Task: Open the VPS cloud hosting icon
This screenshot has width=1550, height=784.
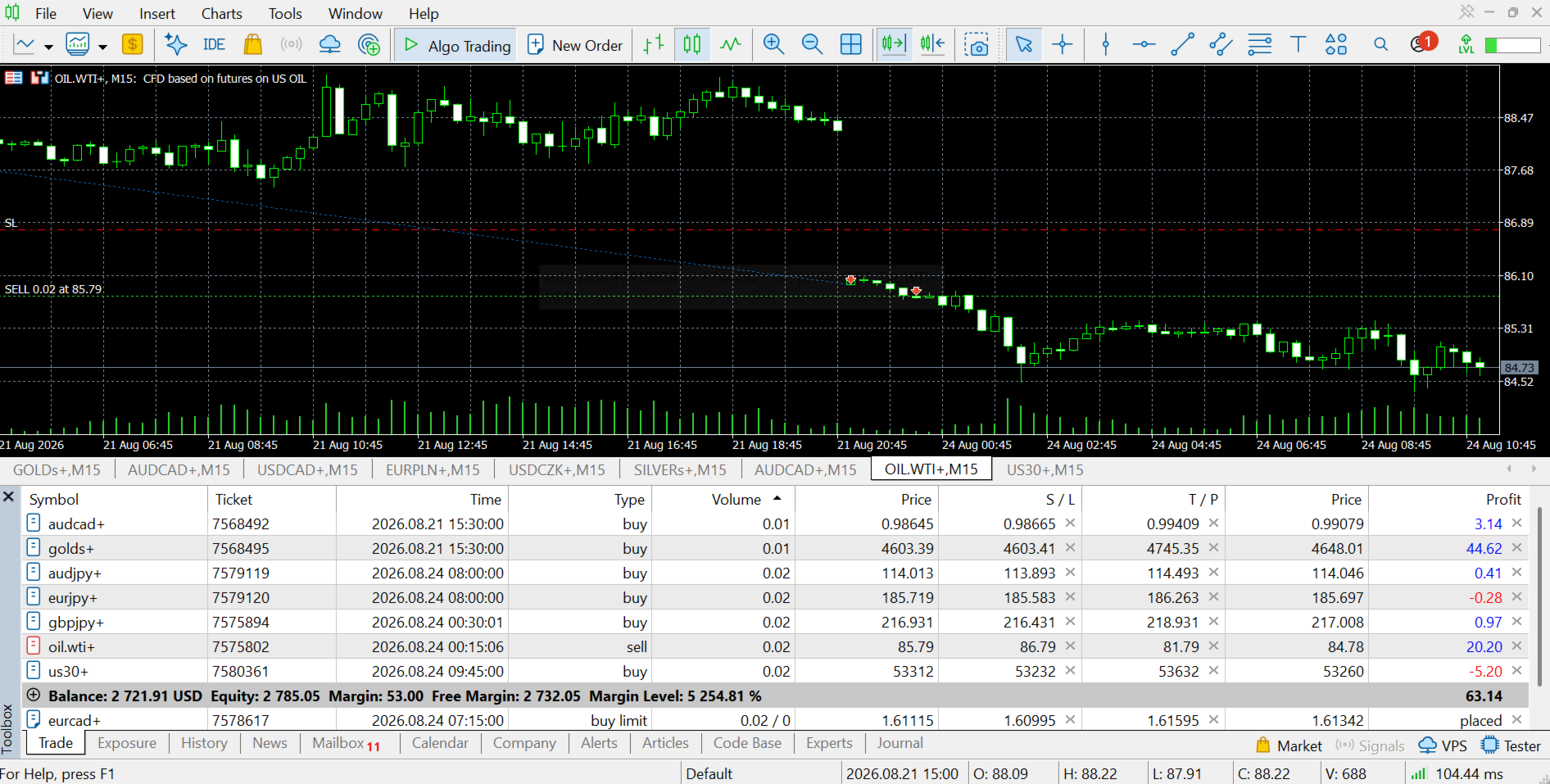Action: [x=329, y=44]
